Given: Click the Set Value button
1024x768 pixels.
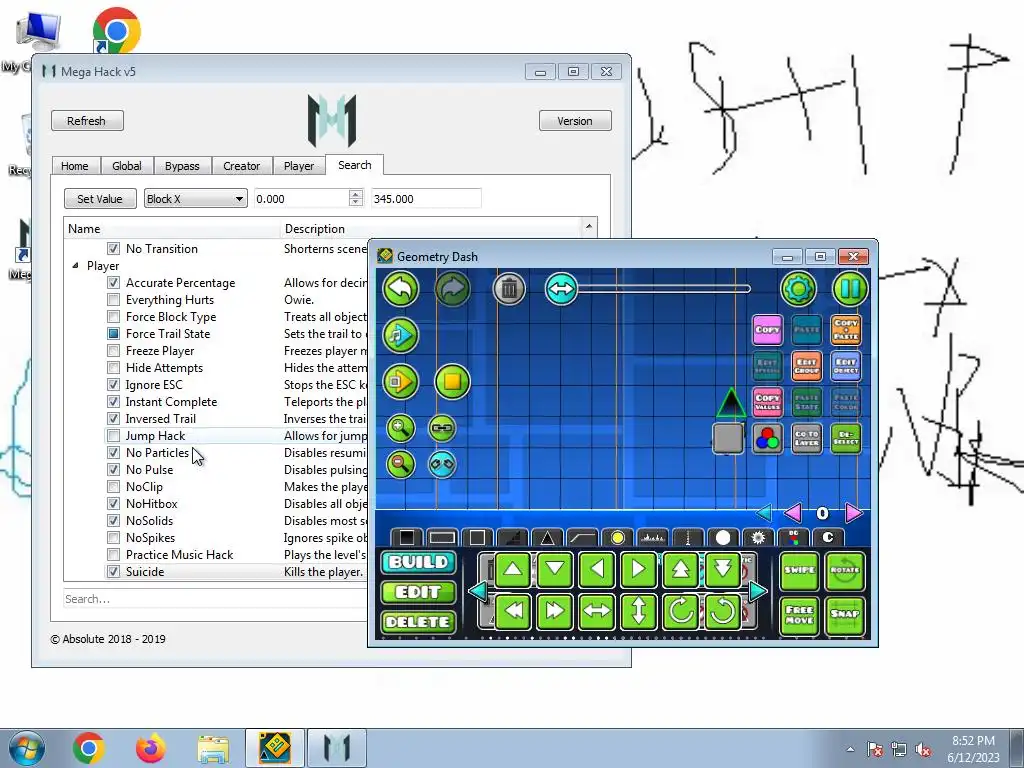Looking at the screenshot, I should (x=100, y=199).
